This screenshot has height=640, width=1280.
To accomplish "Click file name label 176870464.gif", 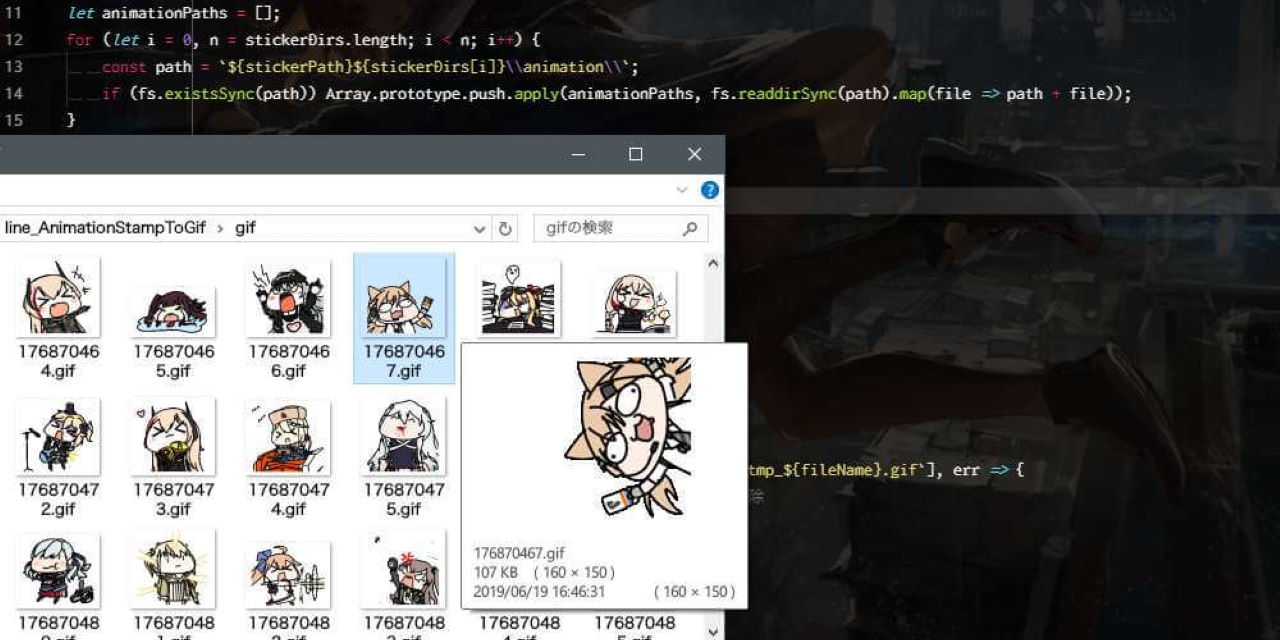I will 58,361.
